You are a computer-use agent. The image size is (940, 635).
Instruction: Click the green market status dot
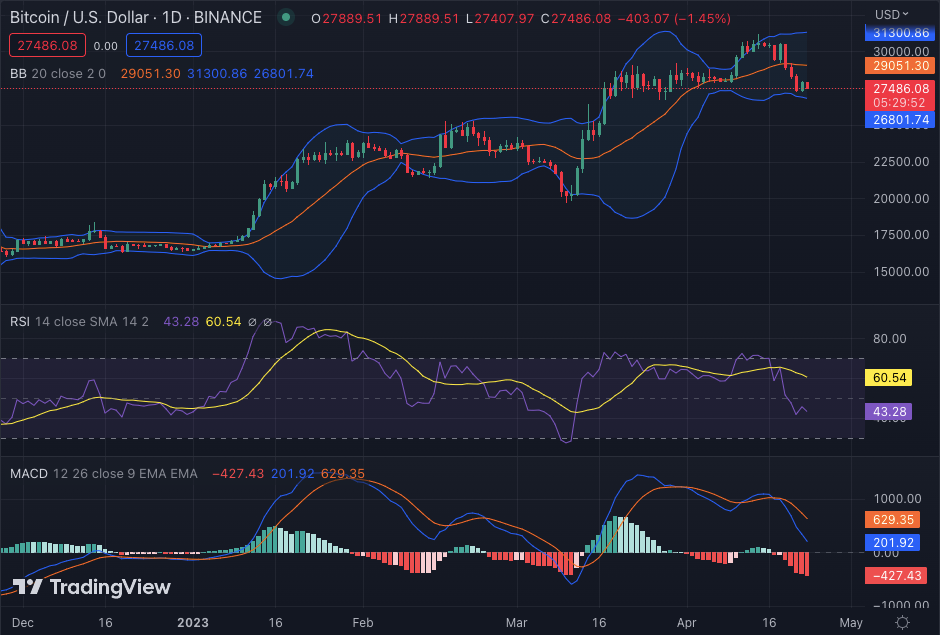(286, 17)
